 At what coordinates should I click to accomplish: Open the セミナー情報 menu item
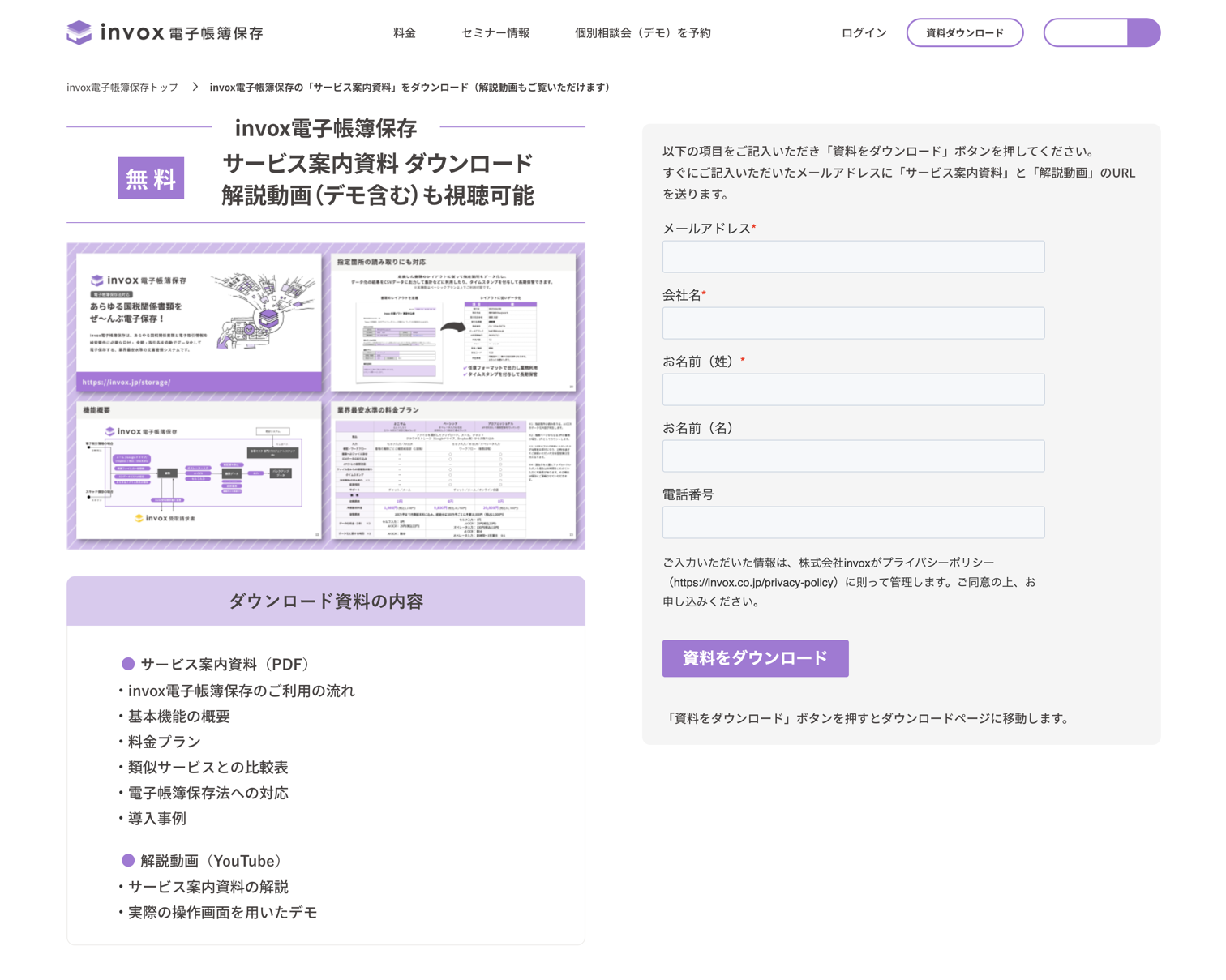click(x=495, y=33)
